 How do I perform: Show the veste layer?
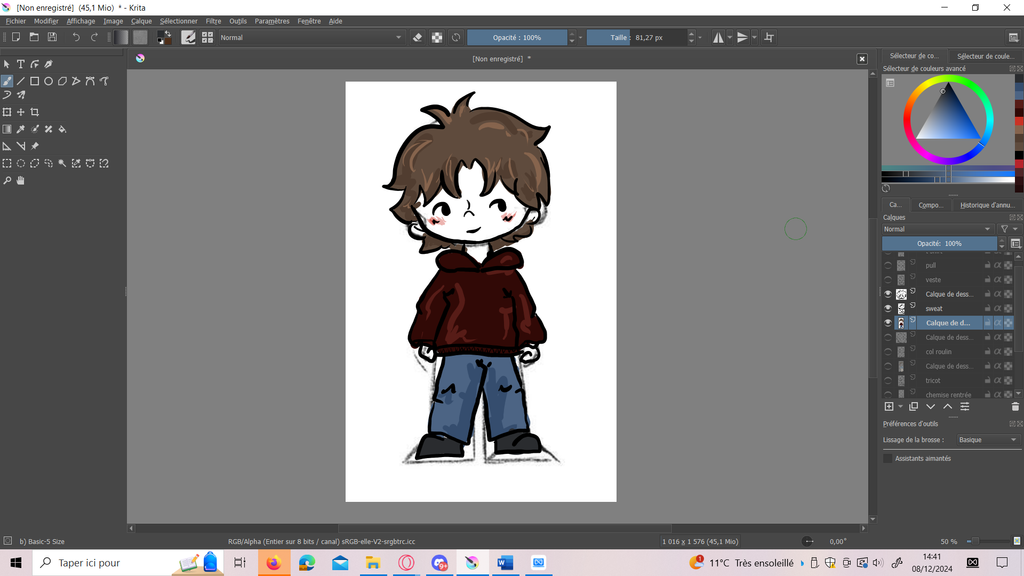[x=888, y=280]
